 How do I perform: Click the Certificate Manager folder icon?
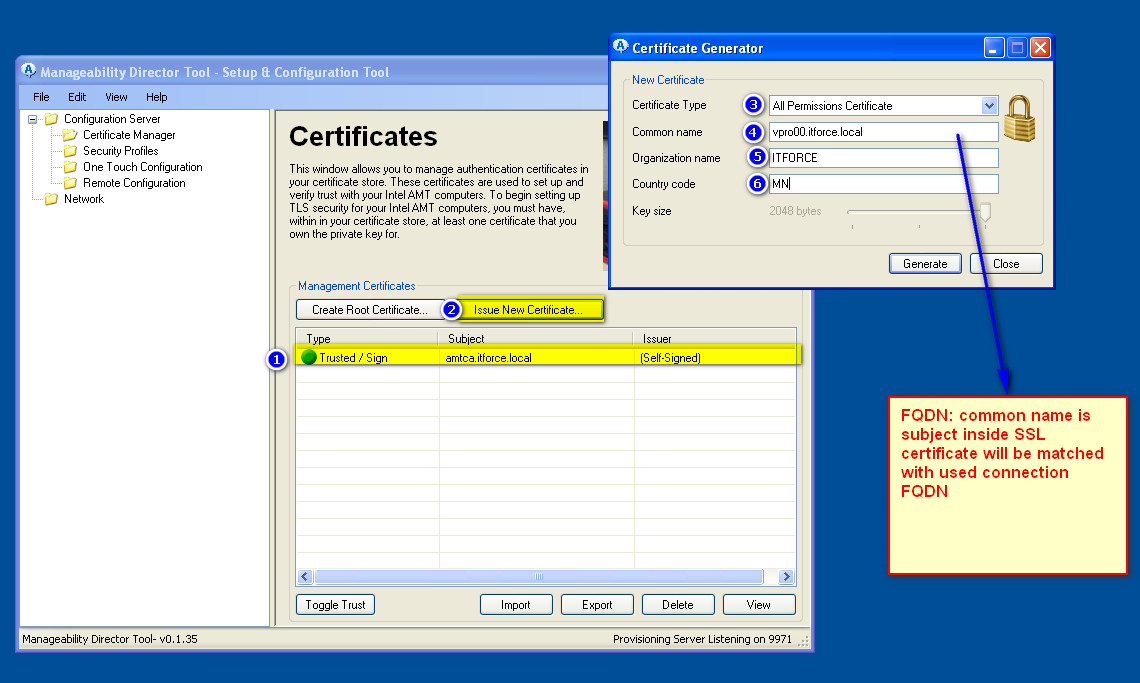70,135
